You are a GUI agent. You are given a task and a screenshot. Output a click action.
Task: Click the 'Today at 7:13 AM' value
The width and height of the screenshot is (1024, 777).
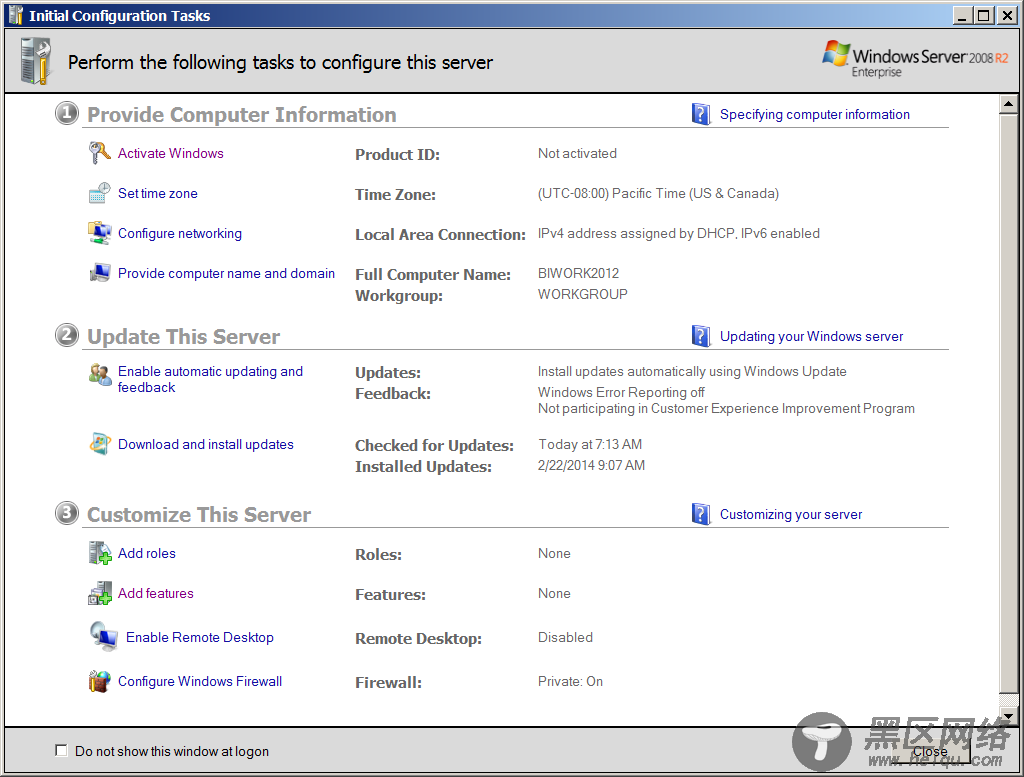[x=590, y=444]
